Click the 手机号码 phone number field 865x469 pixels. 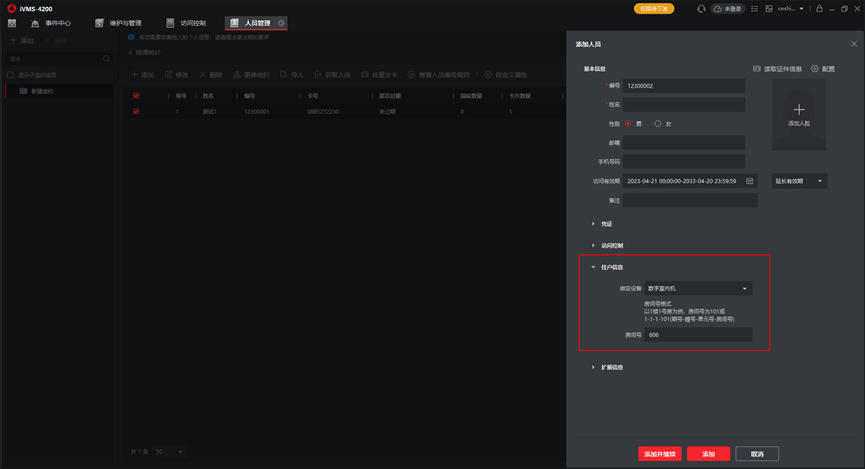[684, 161]
